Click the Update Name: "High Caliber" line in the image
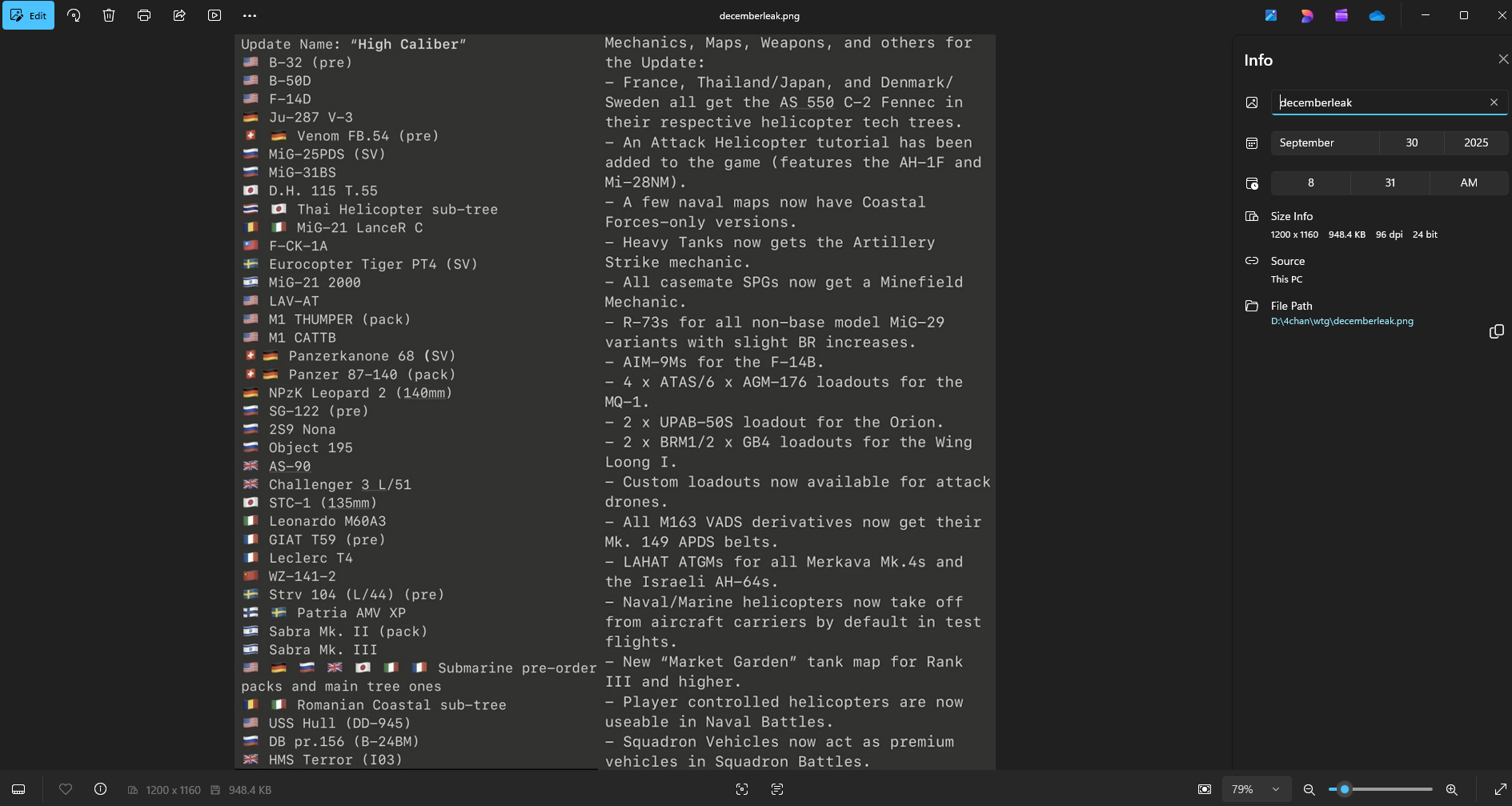Viewport: 1512px width, 806px height. tap(353, 44)
